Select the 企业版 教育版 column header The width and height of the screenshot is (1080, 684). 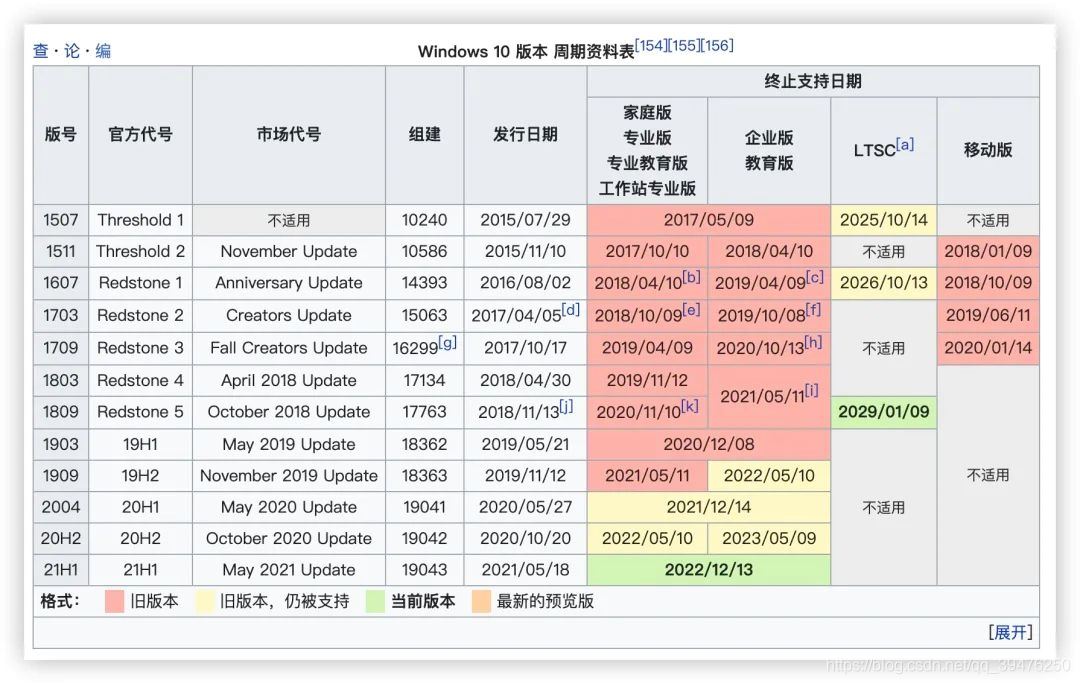(769, 150)
